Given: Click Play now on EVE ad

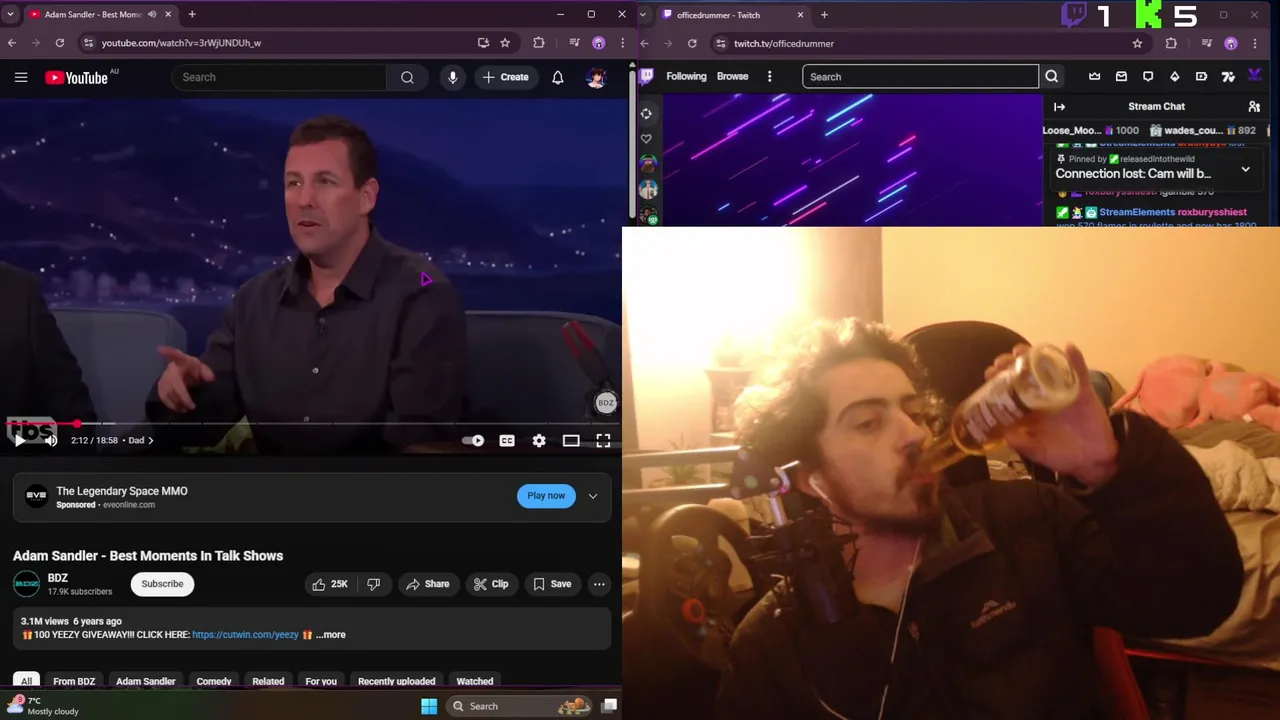Looking at the screenshot, I should [546, 496].
